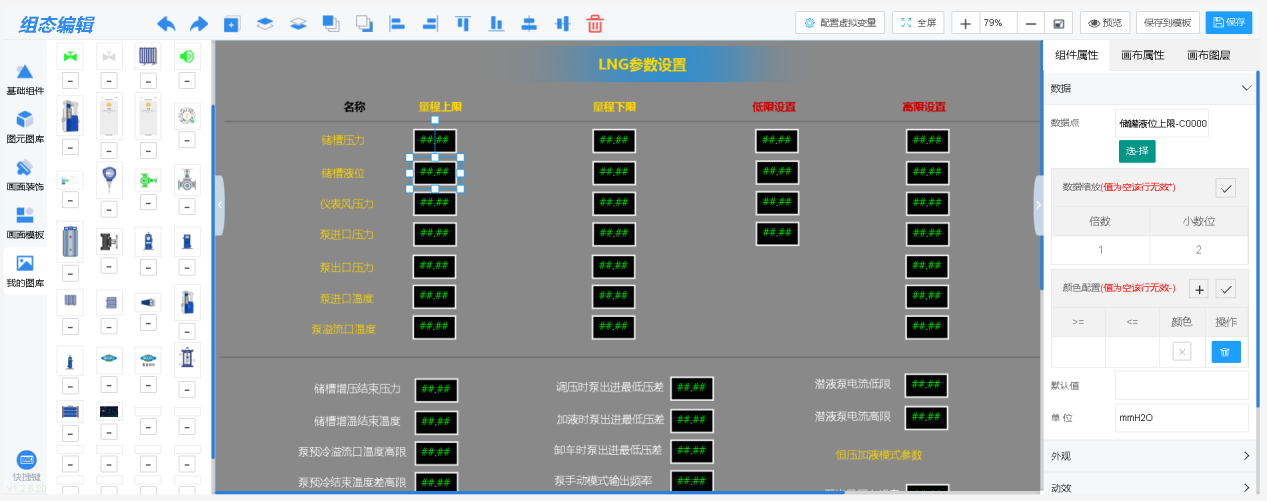Screen dimensions: 1267x501
Task: Undo the last edit with the back arrow
Action: pos(166,23)
